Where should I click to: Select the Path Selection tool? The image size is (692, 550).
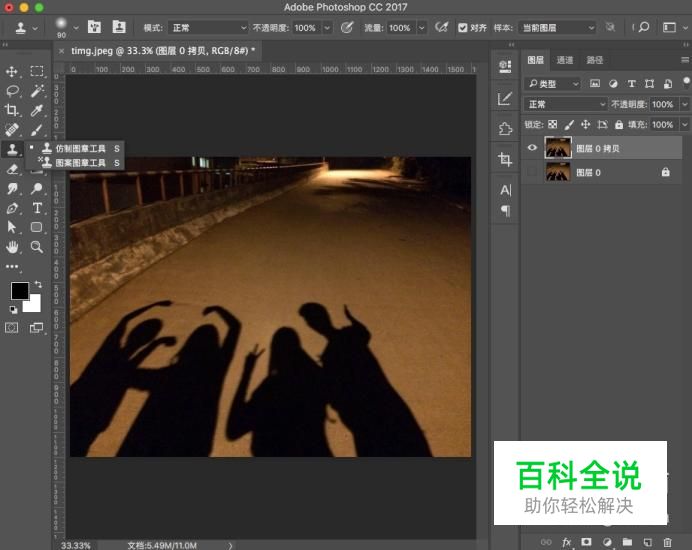12,227
